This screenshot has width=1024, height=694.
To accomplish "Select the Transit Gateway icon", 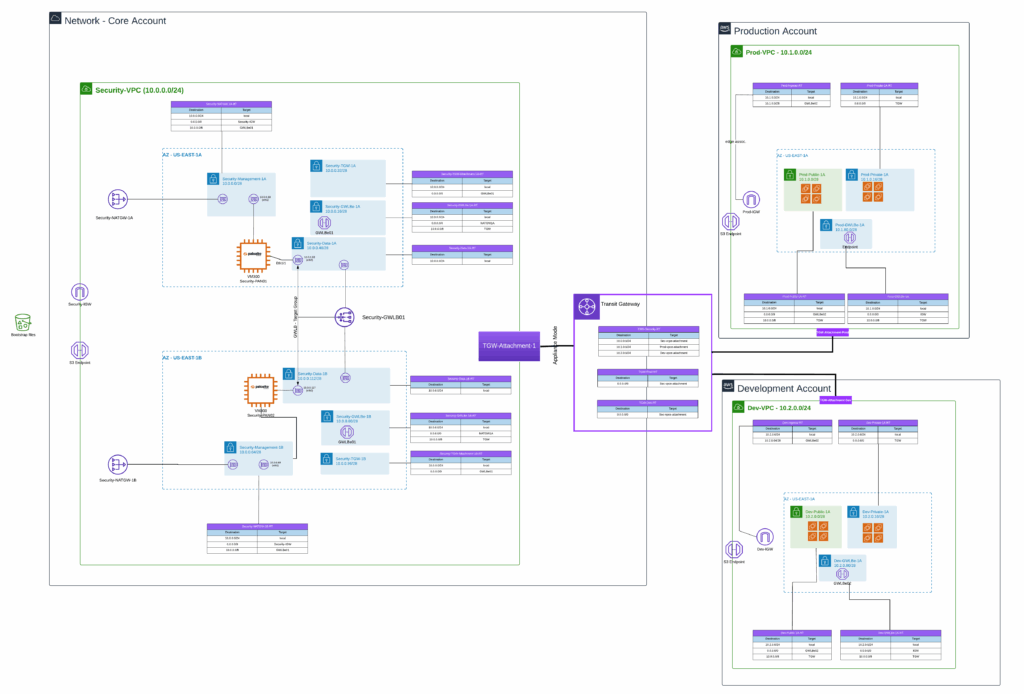I will tap(585, 304).
